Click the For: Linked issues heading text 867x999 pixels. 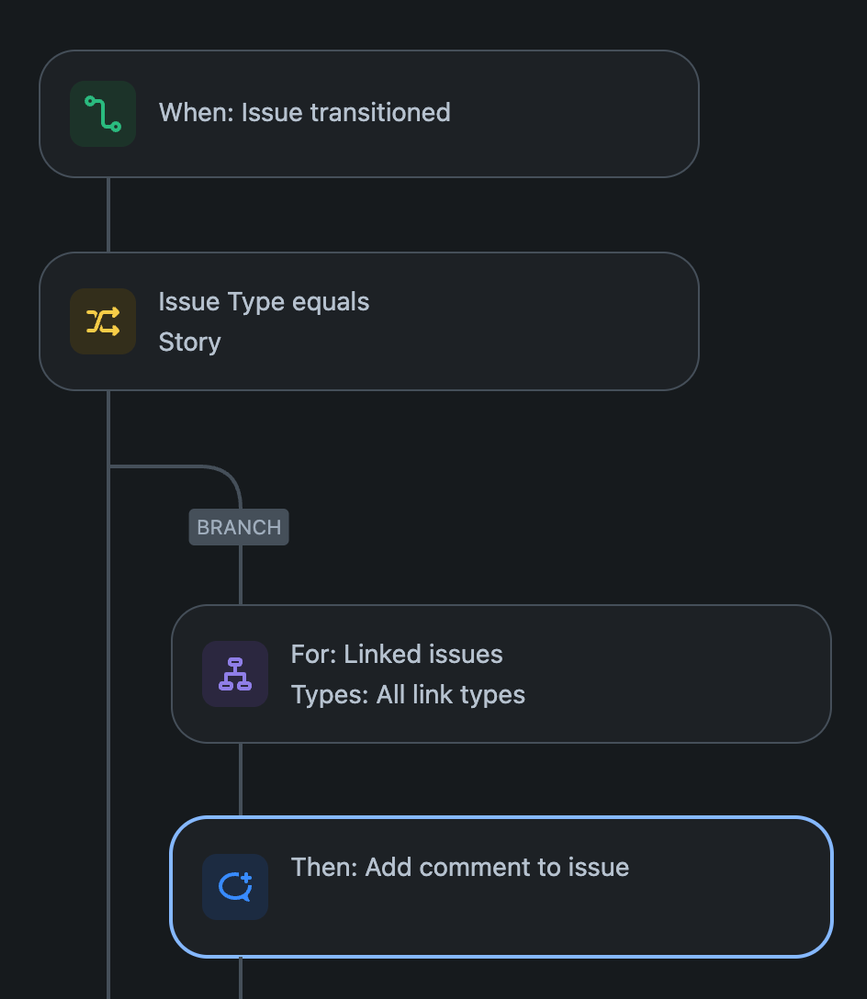(x=397, y=654)
